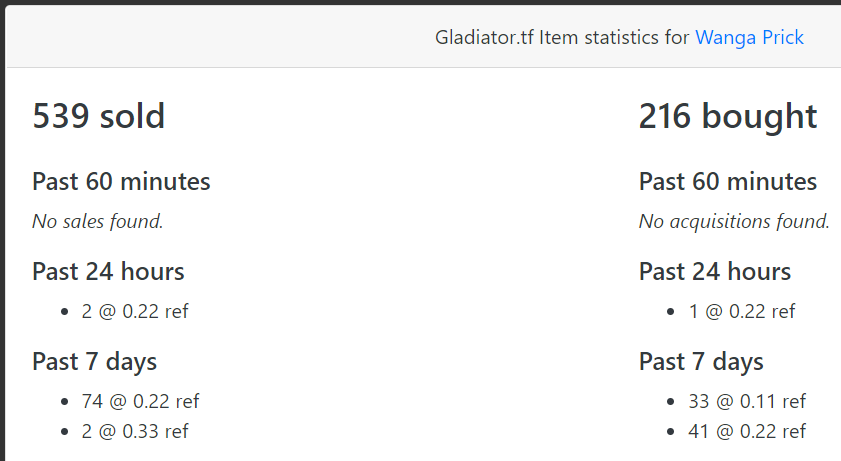Image resolution: width=841 pixels, height=461 pixels.
Task: Click the dark backdrop strip above the modal
Action: click(420, 2)
